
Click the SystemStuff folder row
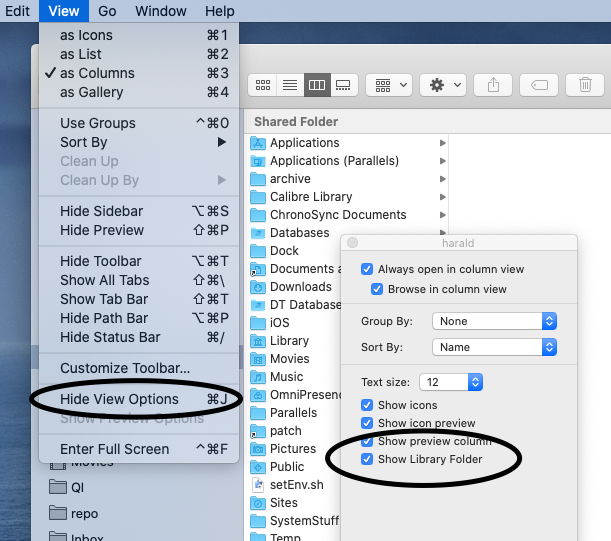(293, 521)
